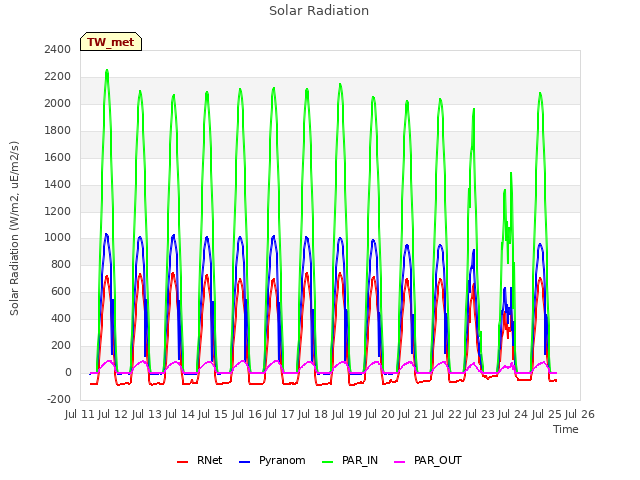Toggle the RNet legend entry
This screenshot has height=480, width=640.
tap(200, 460)
